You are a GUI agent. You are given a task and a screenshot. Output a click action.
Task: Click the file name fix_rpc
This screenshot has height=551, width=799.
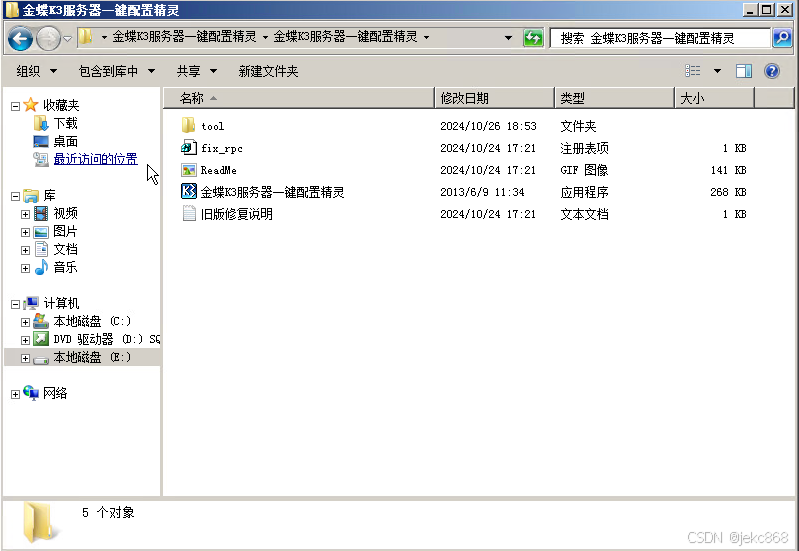click(x=222, y=148)
